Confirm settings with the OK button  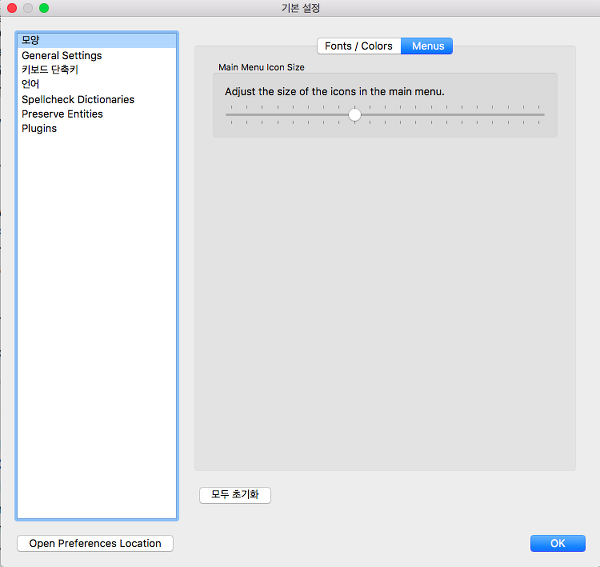pyautogui.click(x=558, y=543)
